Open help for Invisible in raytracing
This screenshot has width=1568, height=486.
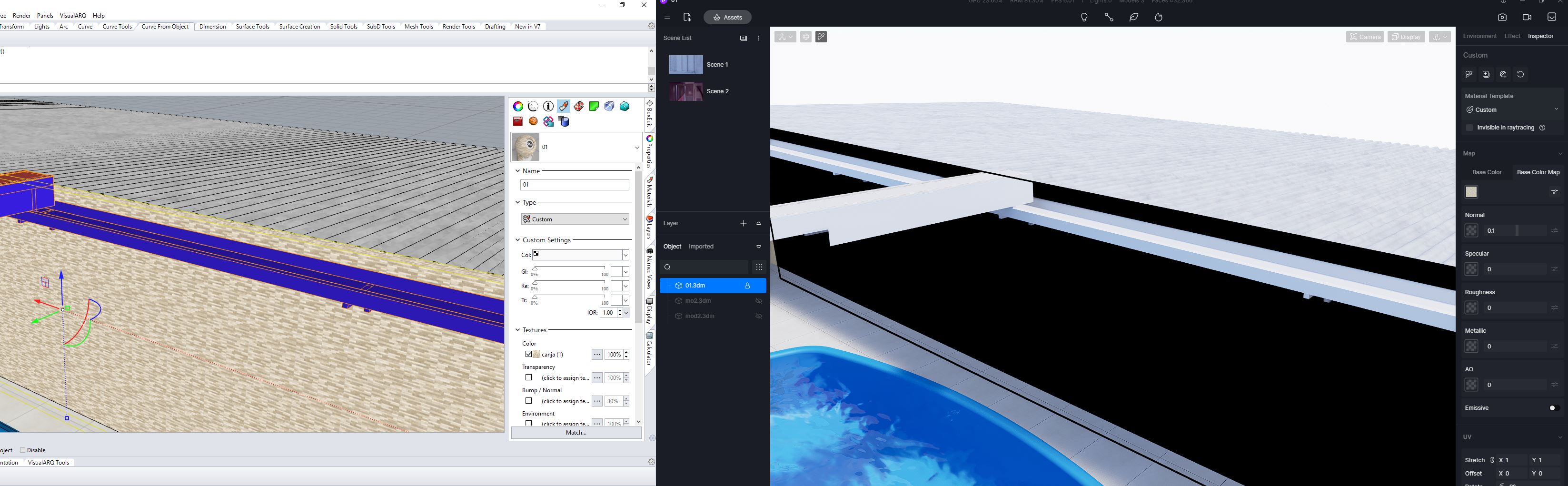click(x=1542, y=128)
